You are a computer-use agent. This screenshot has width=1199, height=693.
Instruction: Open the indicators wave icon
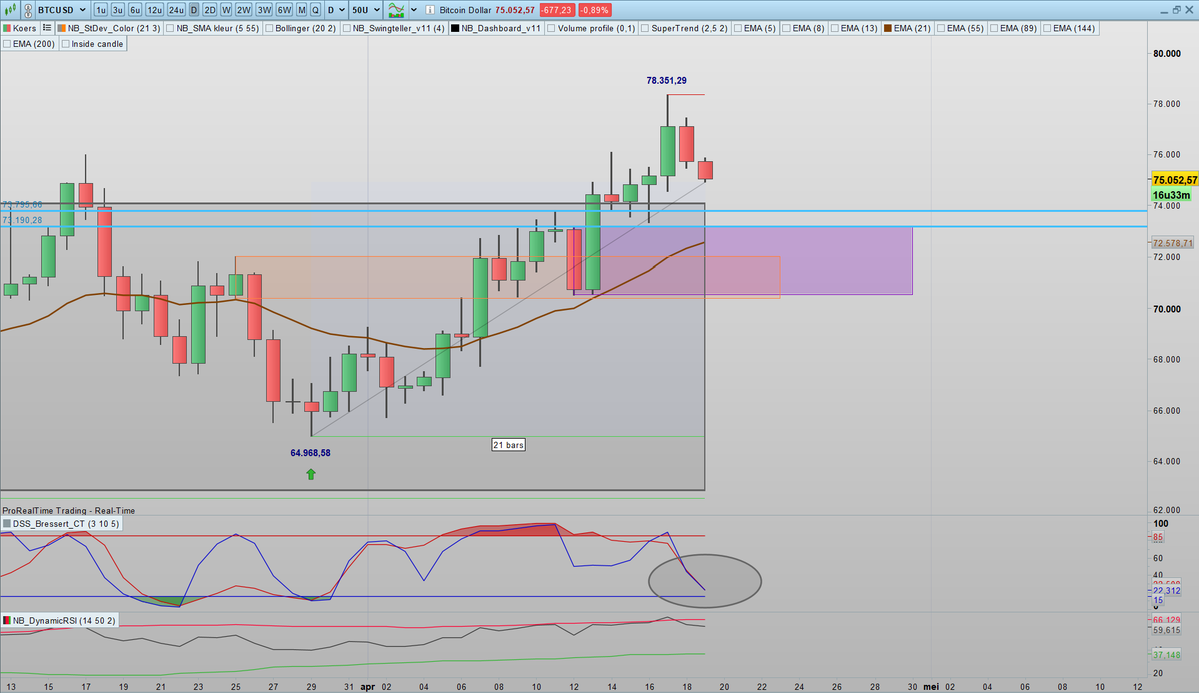[x=397, y=10]
